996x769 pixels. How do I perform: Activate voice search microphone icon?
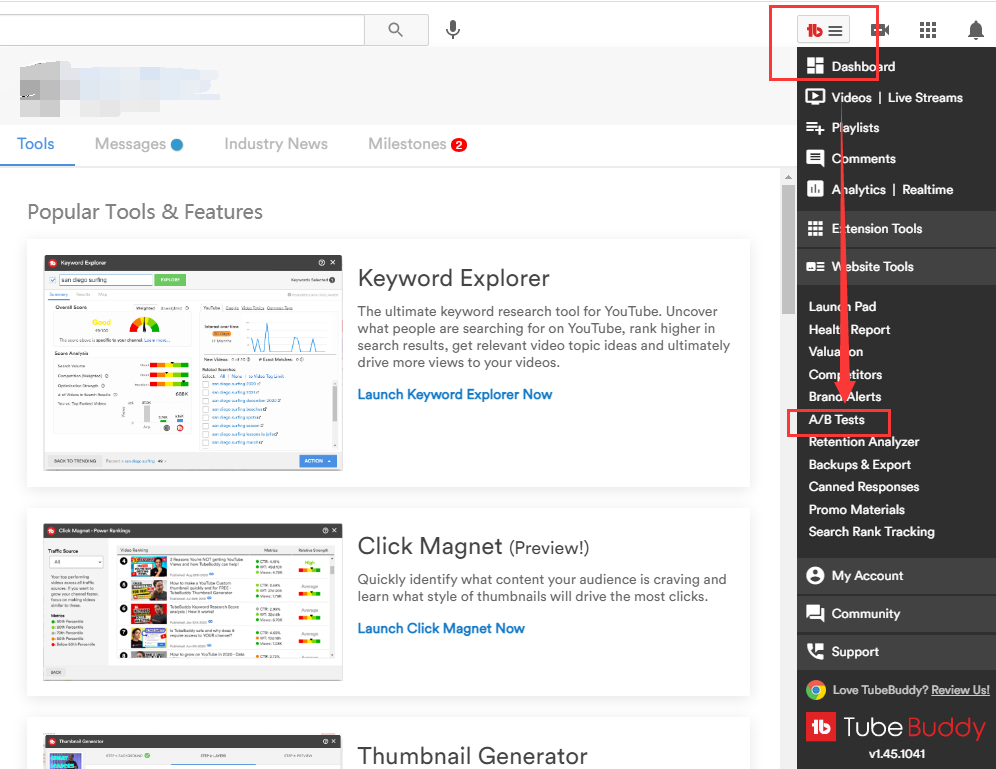pos(453,30)
